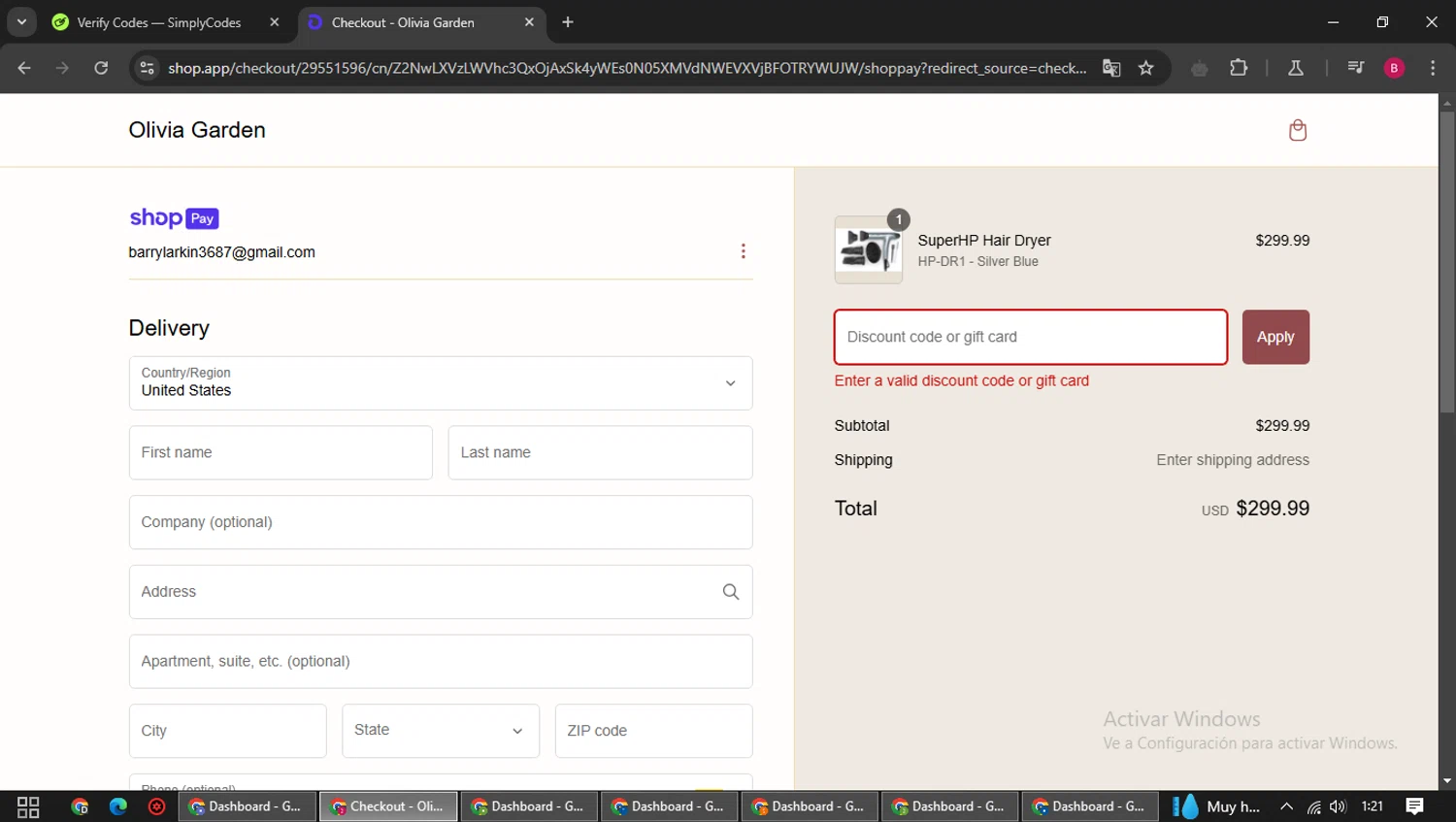The width and height of the screenshot is (1456, 822).
Task: Click the page vertical scrollbar
Action: tap(1446, 262)
